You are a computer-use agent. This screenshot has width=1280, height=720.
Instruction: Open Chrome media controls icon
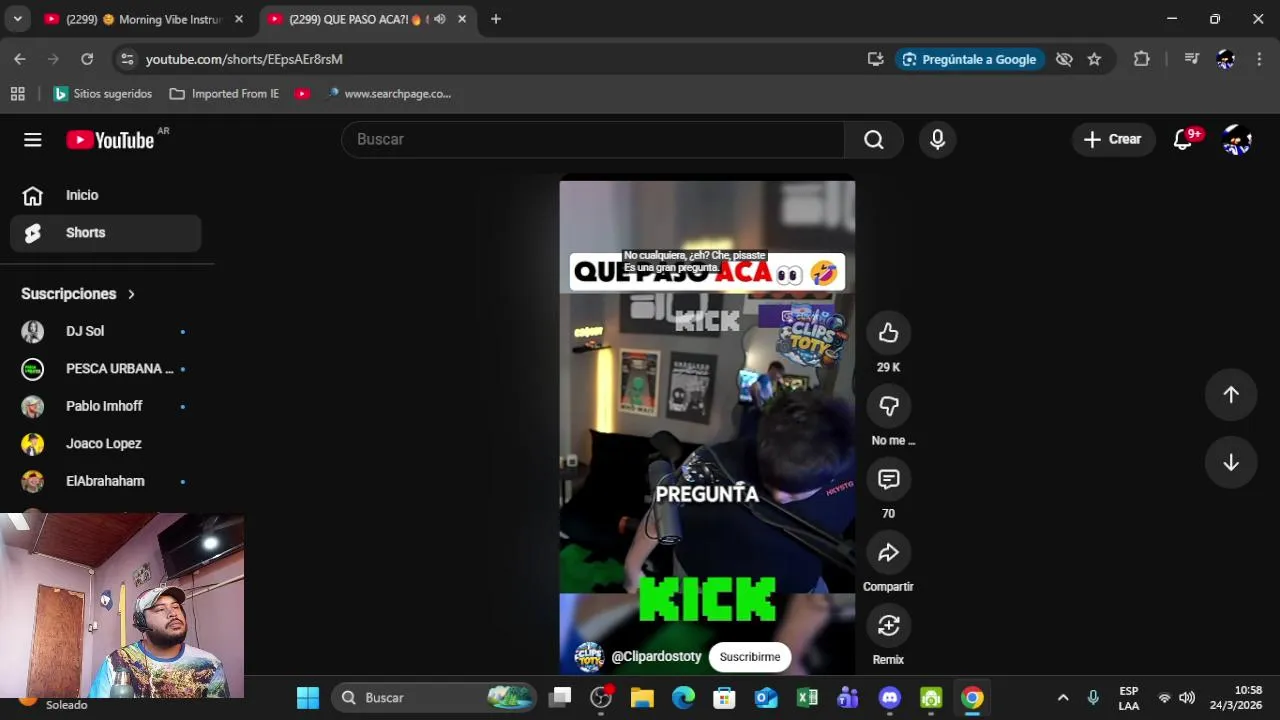1191,59
